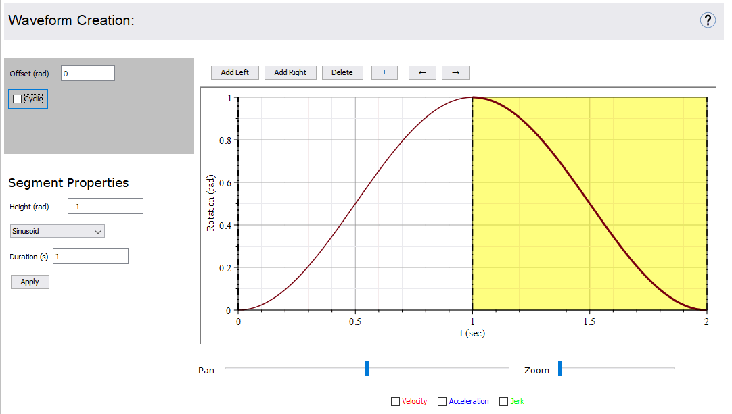Enable the Cyclic checkbox

coord(16,98)
